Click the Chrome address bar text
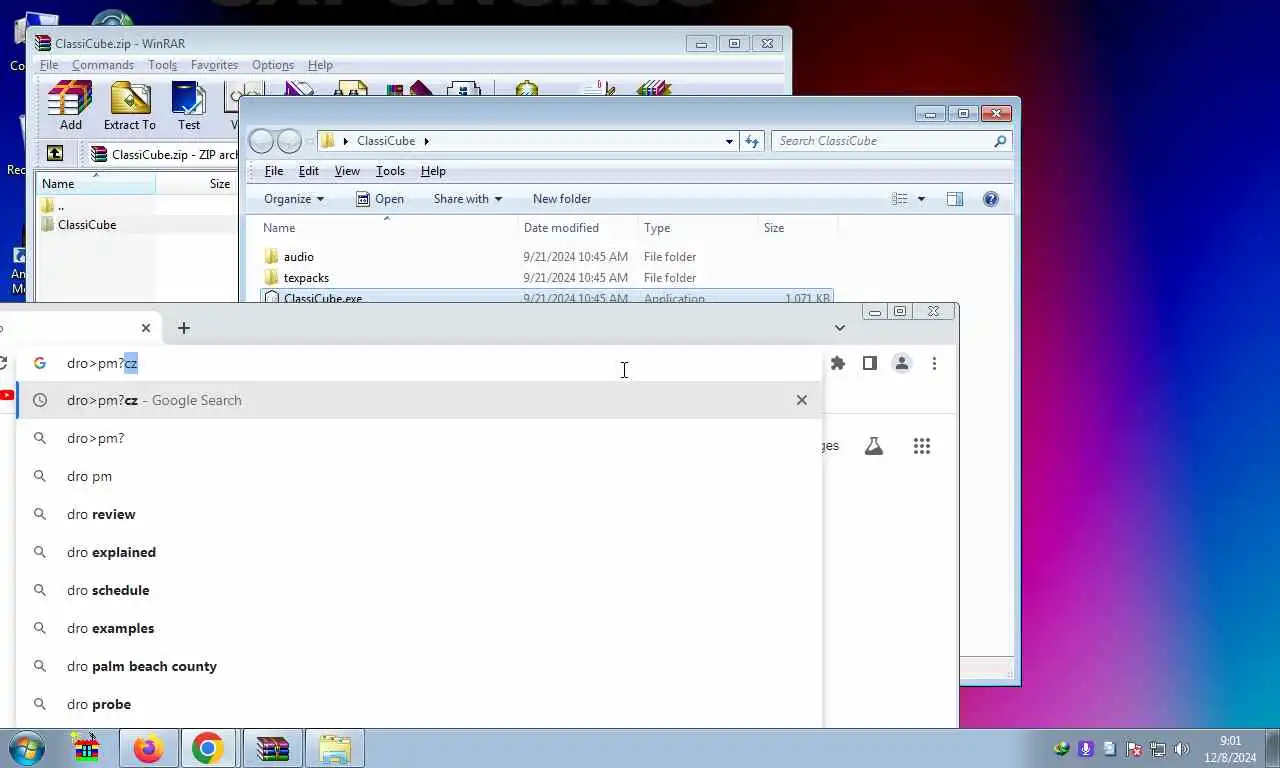The height and width of the screenshot is (768, 1280). [102, 363]
